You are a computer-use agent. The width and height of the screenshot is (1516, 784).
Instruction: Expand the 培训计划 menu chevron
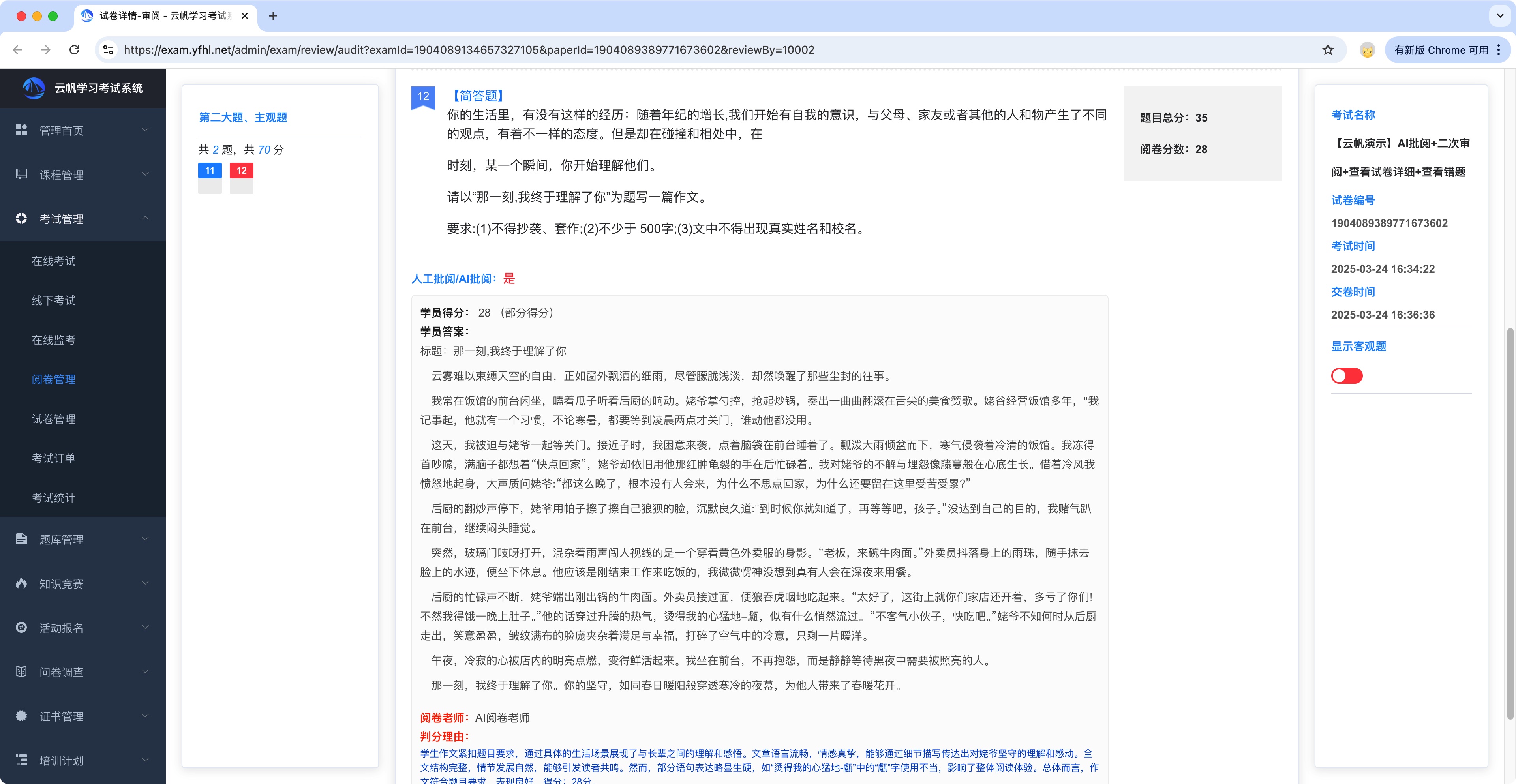tap(145, 760)
